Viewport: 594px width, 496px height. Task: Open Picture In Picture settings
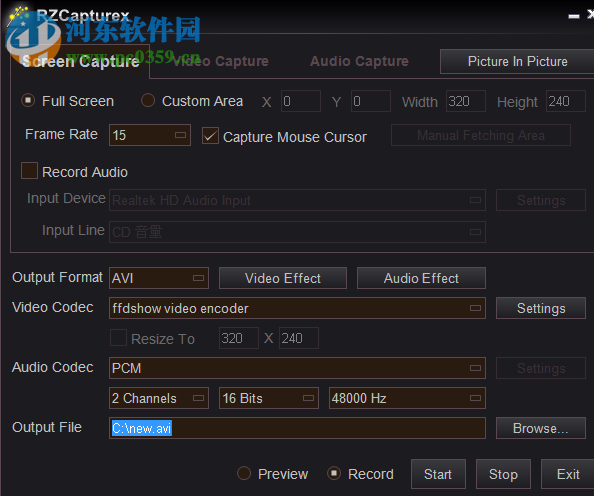tap(517, 61)
